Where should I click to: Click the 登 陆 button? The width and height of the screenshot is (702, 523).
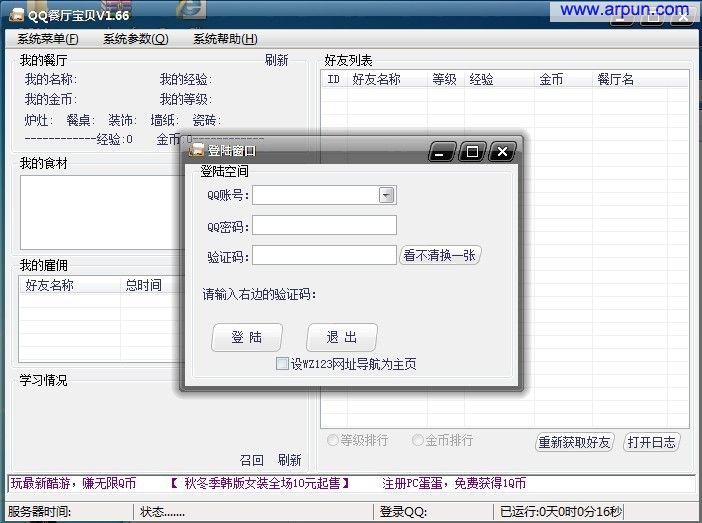(247, 337)
